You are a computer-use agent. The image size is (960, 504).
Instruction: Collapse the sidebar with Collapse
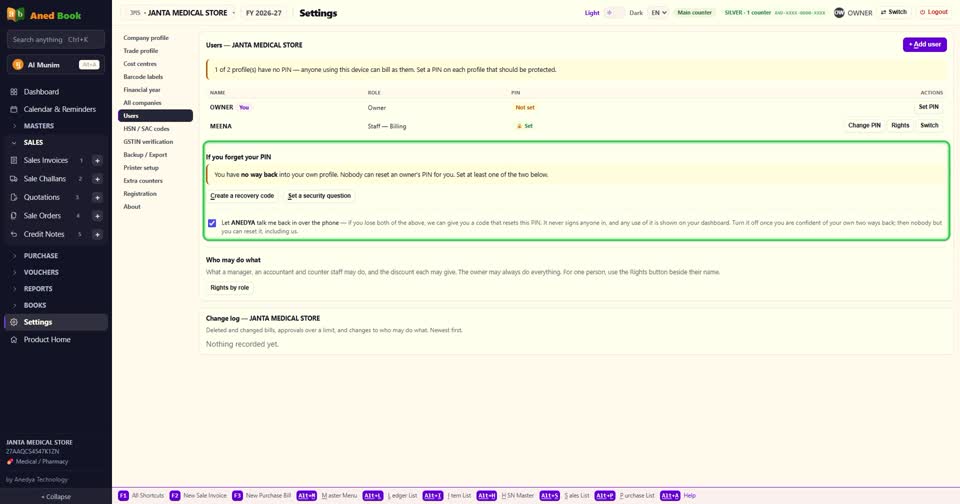click(56, 497)
